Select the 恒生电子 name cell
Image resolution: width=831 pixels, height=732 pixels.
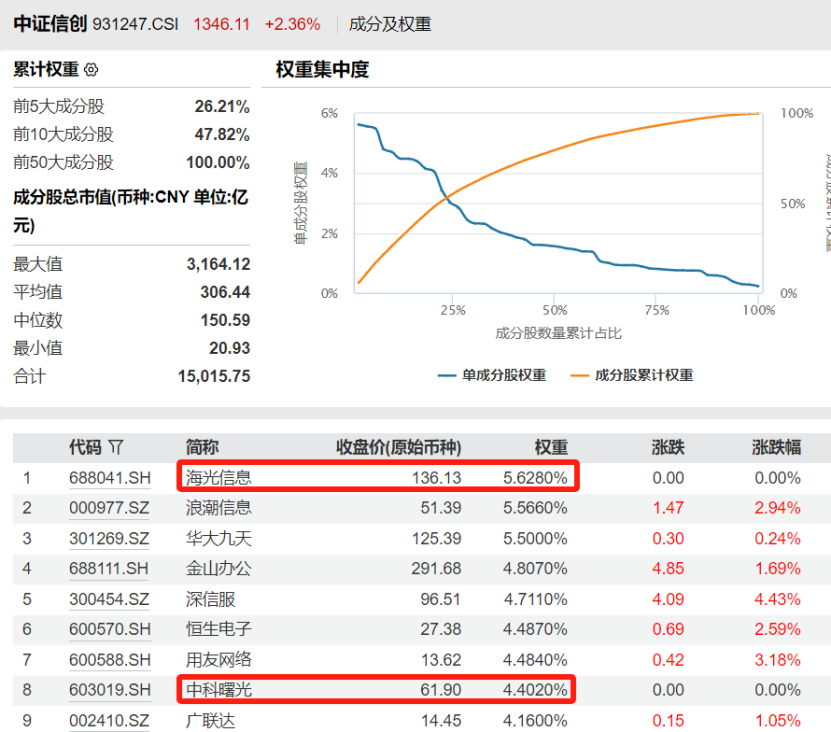coord(218,629)
